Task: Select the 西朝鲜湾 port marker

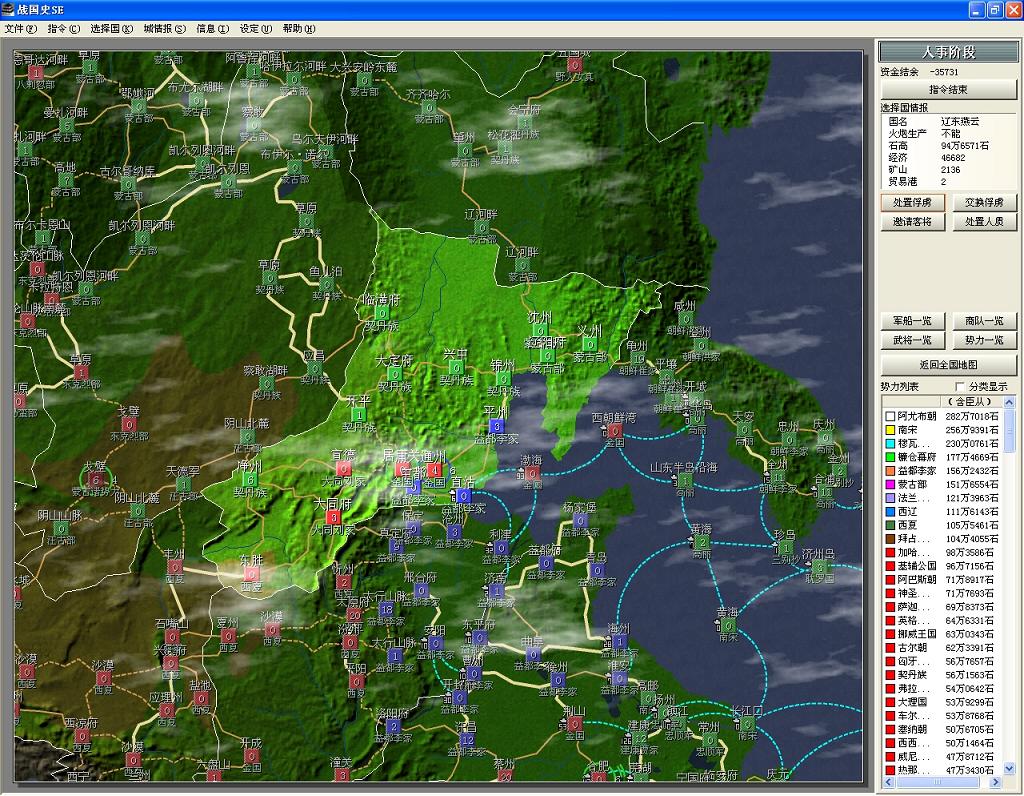Action: (x=615, y=430)
